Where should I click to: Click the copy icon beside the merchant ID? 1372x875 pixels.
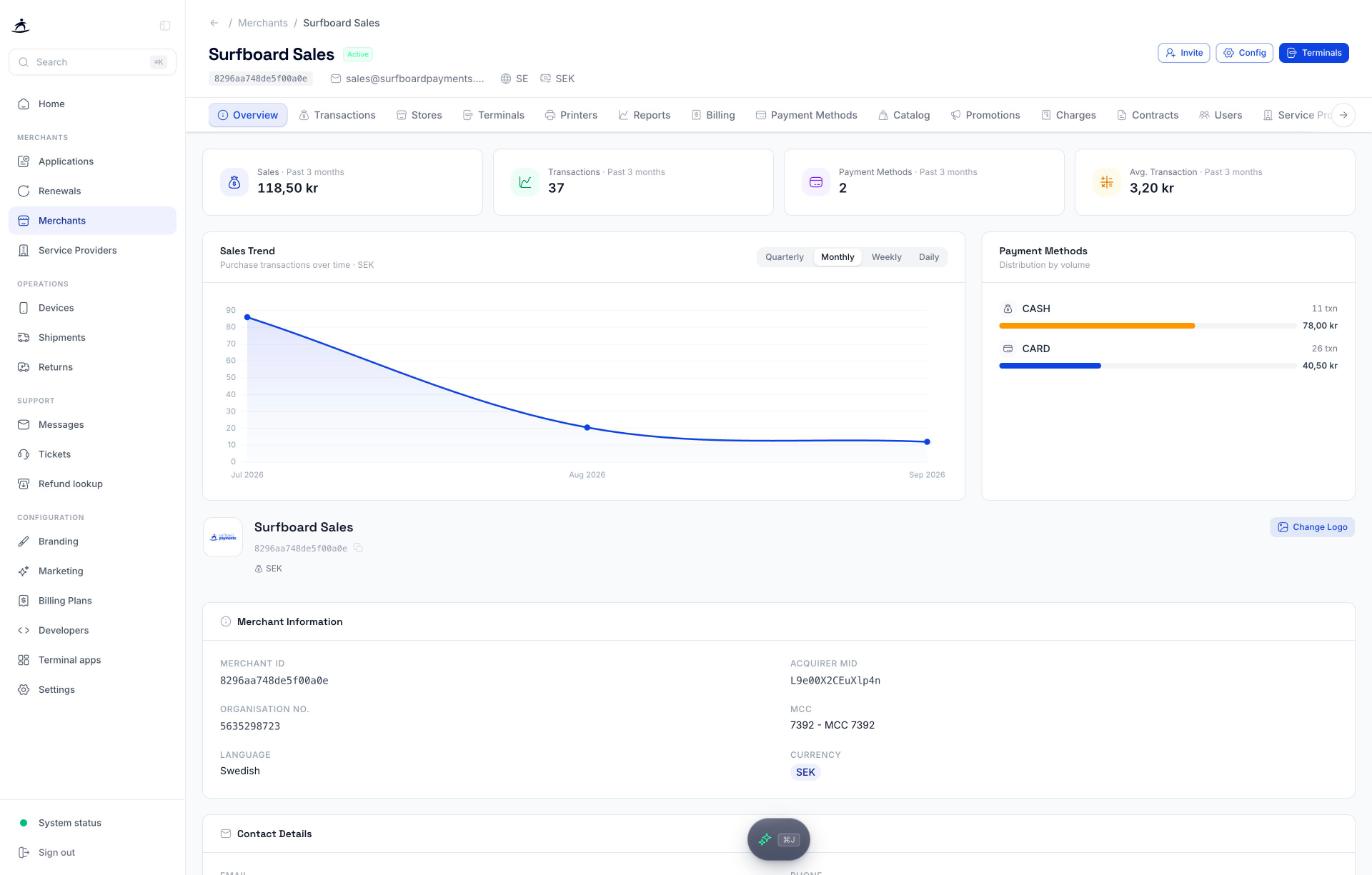(358, 548)
